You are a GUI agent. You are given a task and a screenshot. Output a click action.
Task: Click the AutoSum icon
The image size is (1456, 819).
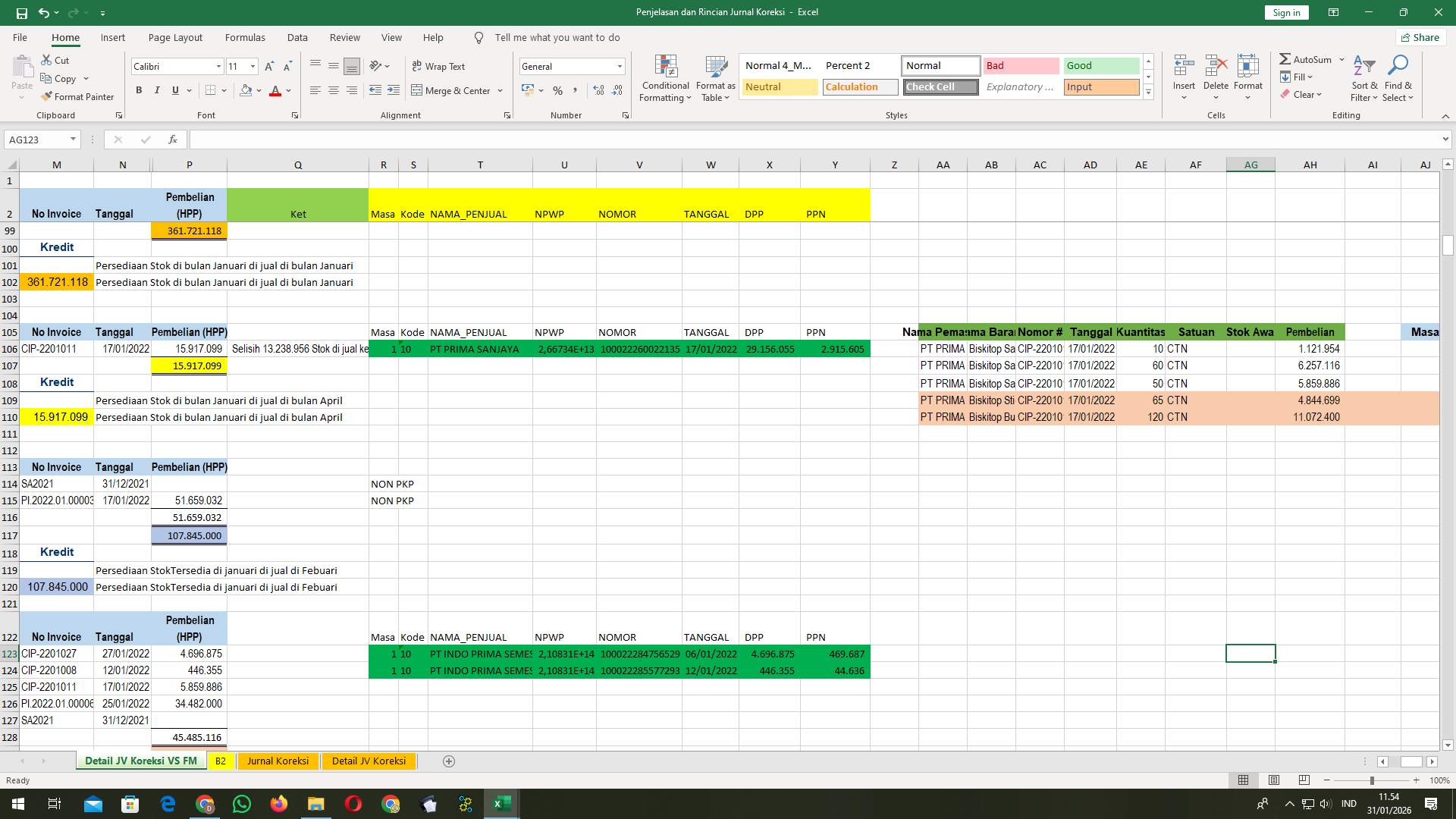point(1286,58)
